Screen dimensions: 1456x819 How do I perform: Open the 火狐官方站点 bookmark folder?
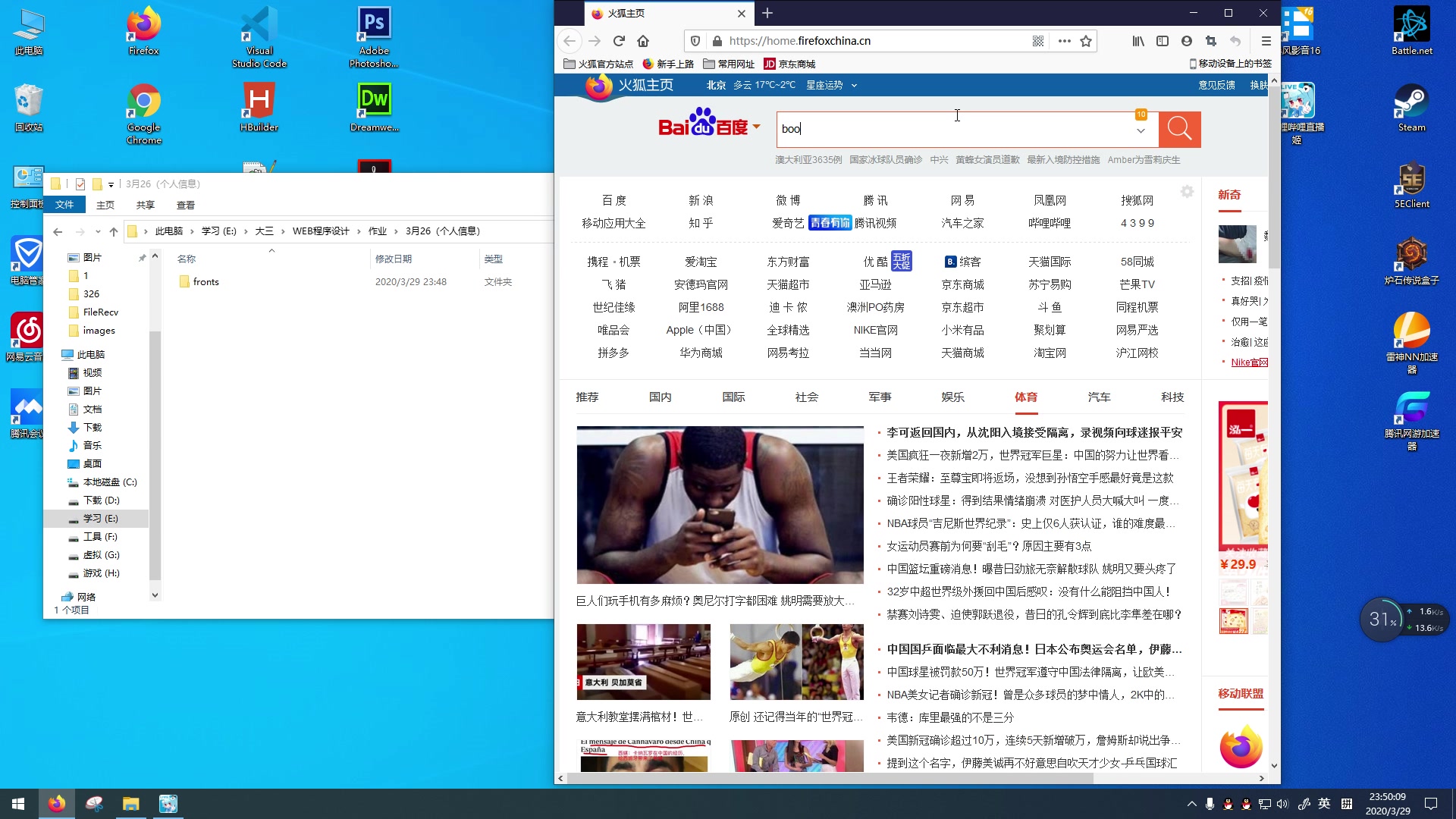pyautogui.click(x=598, y=64)
